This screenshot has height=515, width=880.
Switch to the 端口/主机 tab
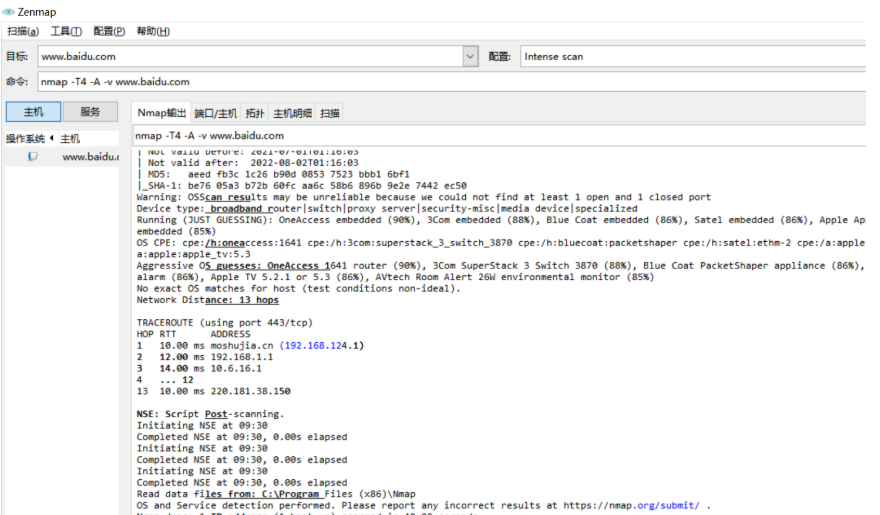pyautogui.click(x=216, y=113)
